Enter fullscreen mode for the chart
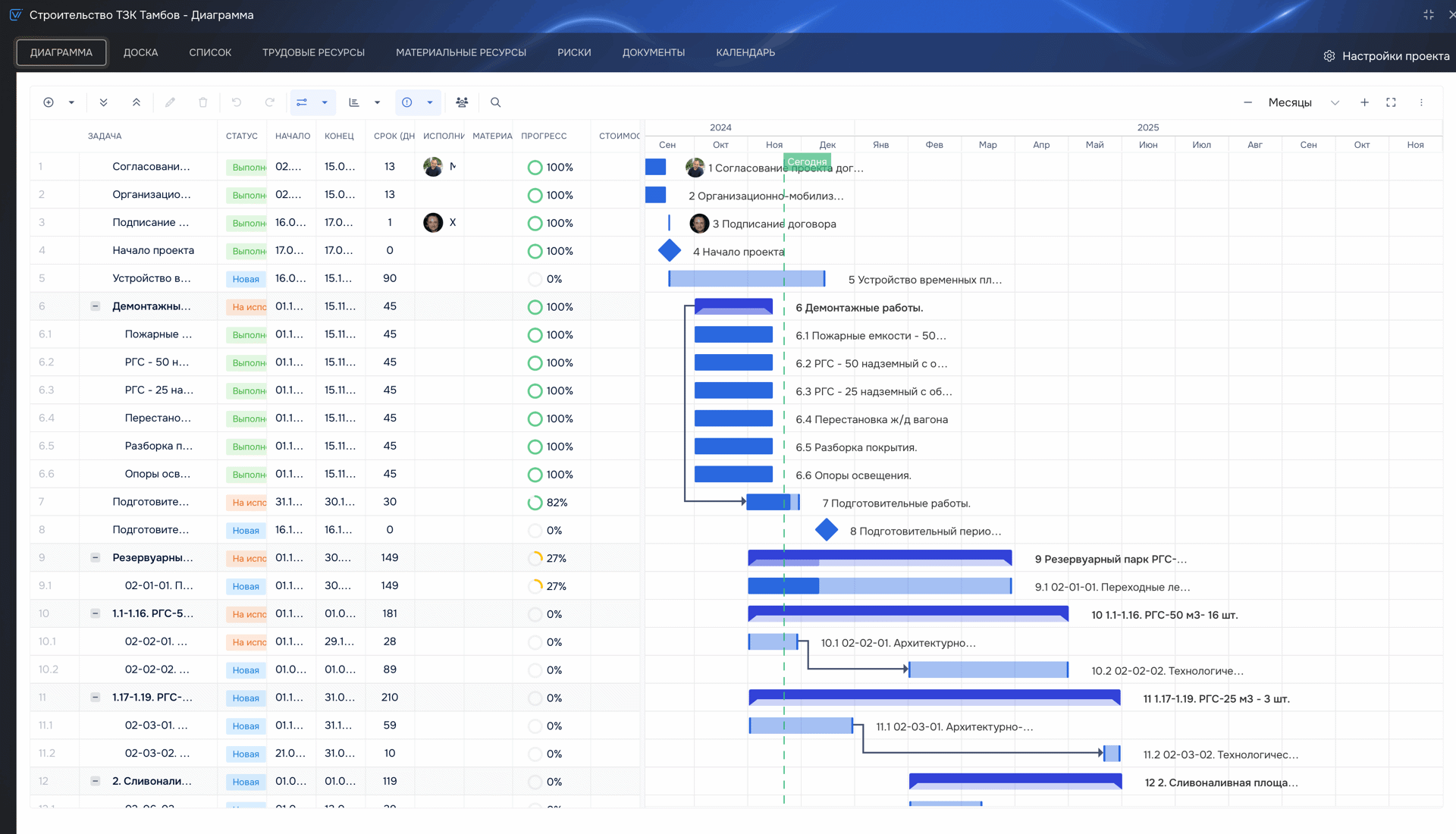This screenshot has width=1456, height=834. point(1391,102)
